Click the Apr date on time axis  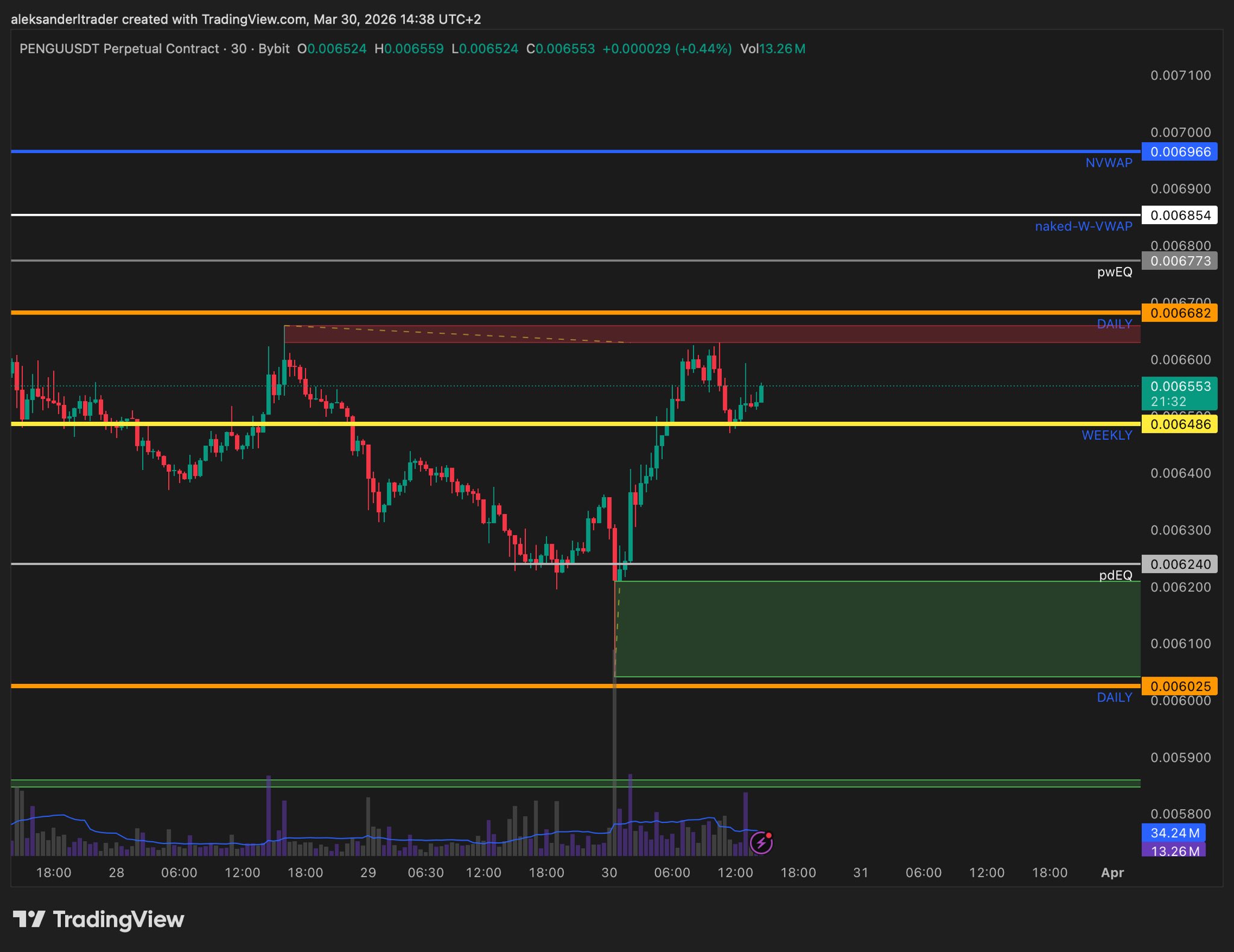1112,872
